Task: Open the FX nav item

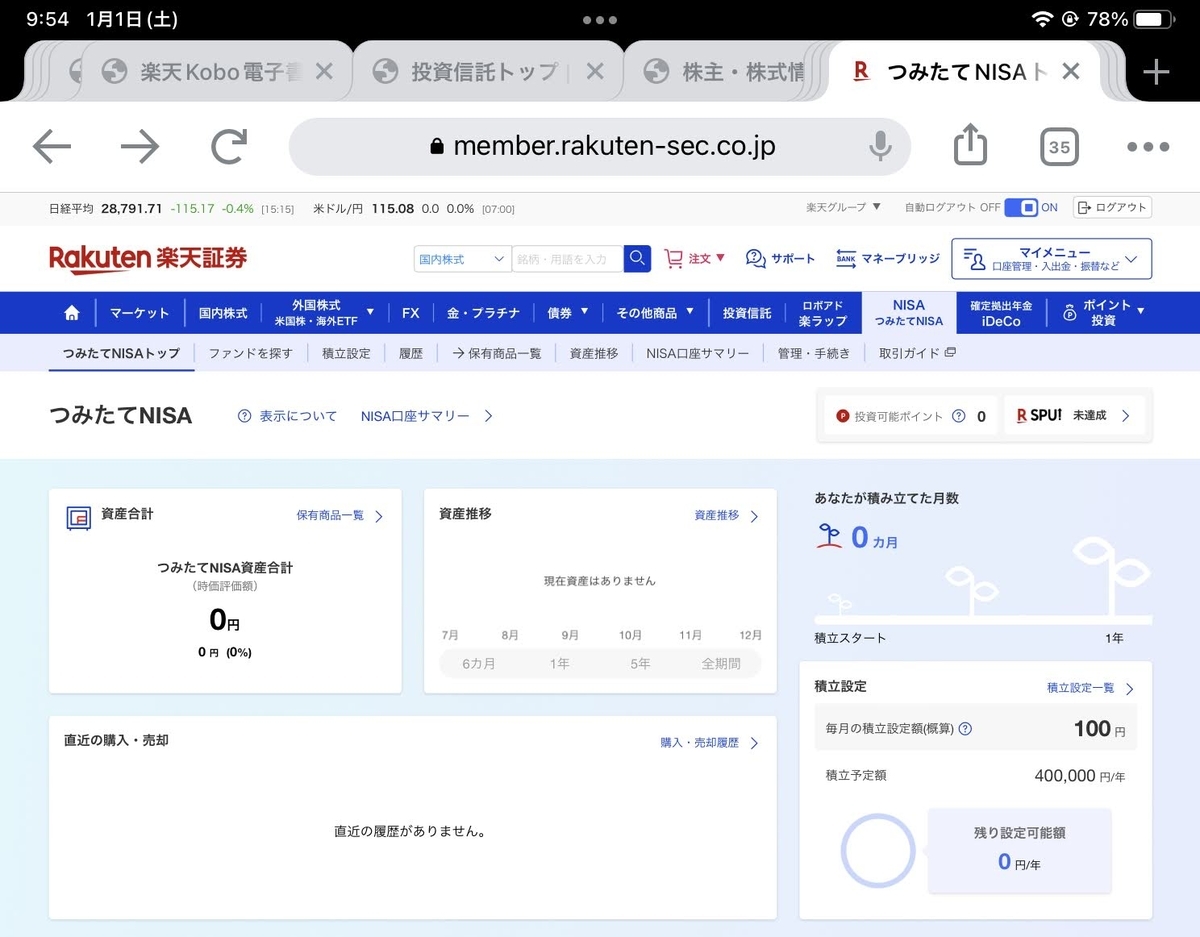Action: (x=411, y=313)
